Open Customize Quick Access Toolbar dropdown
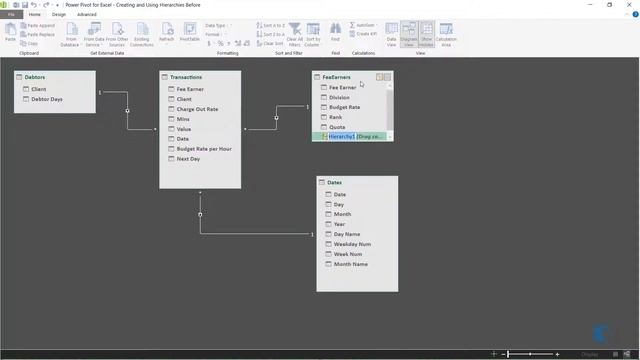This screenshot has height=360, width=640. click(57, 5)
